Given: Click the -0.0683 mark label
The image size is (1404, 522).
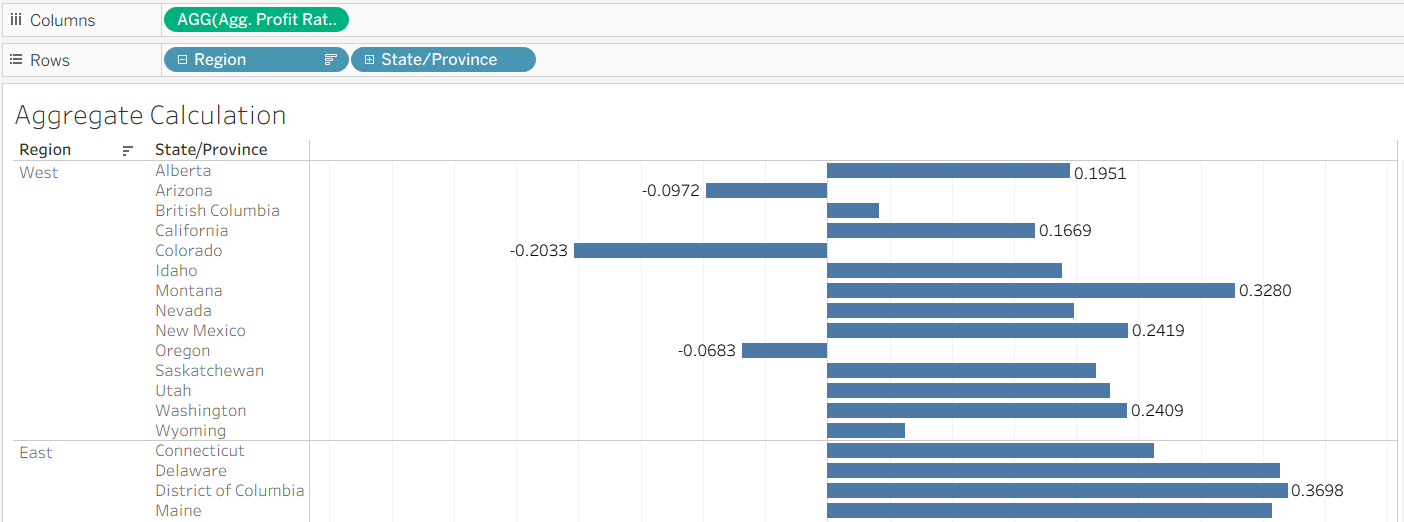Looking at the screenshot, I should click(x=707, y=350).
